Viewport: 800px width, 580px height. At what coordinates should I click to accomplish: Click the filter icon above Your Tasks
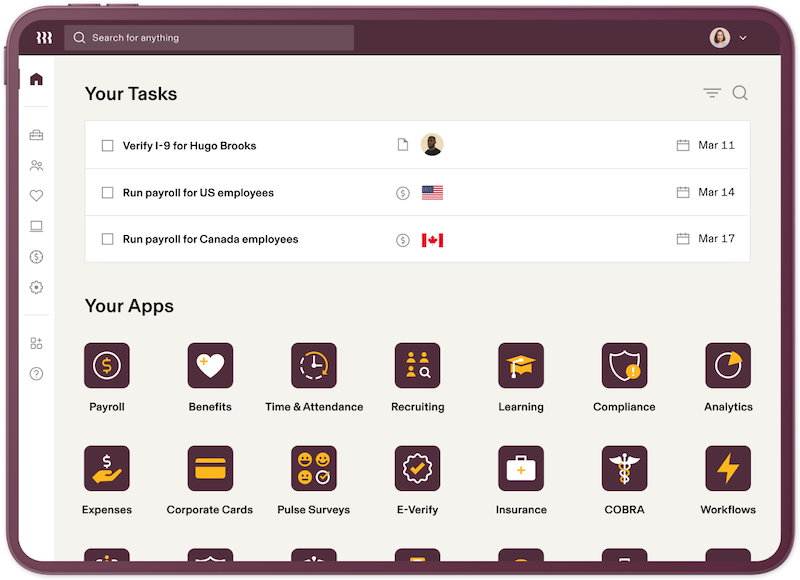[x=711, y=92]
